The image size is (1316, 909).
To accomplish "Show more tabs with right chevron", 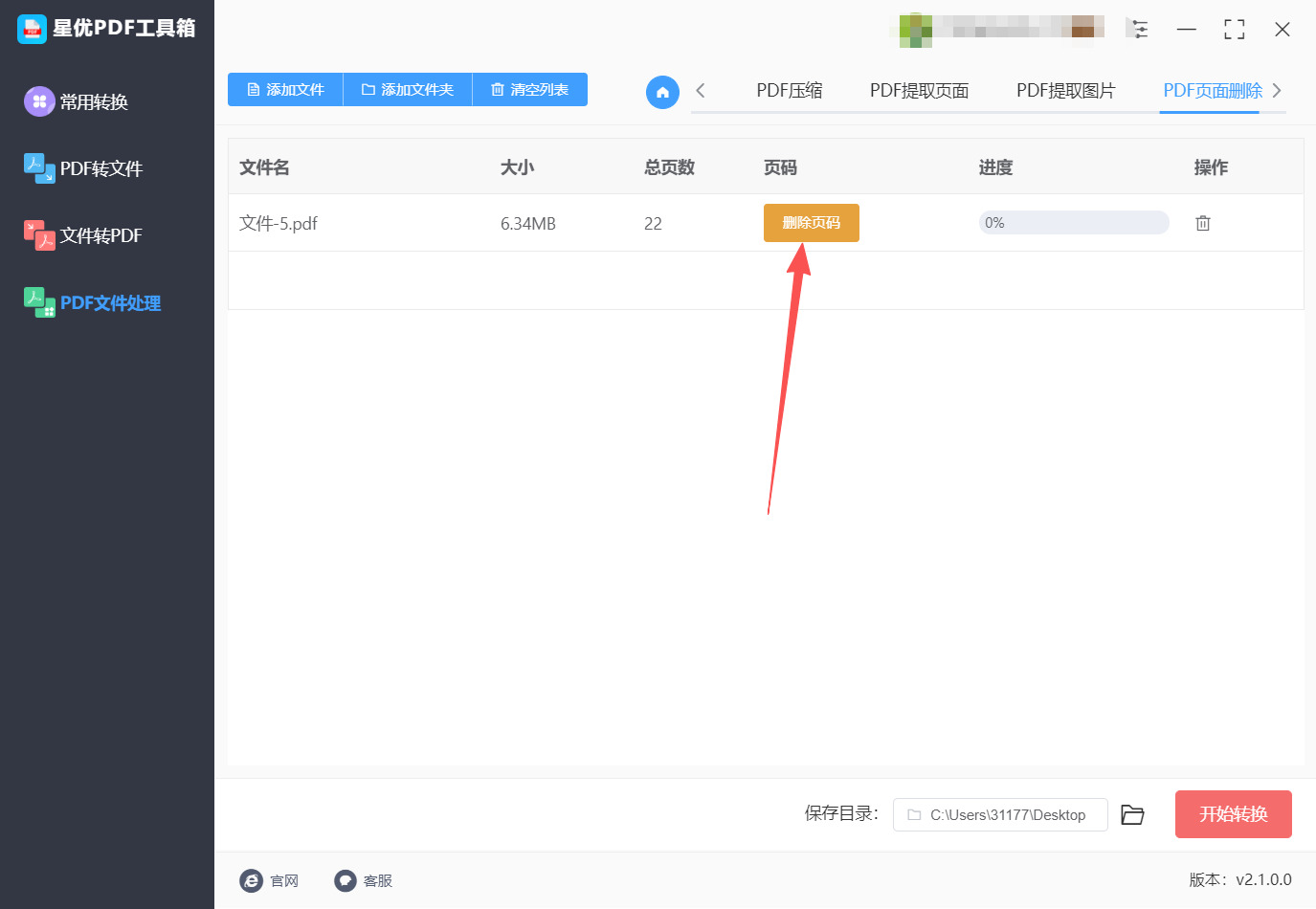I will tap(1277, 91).
